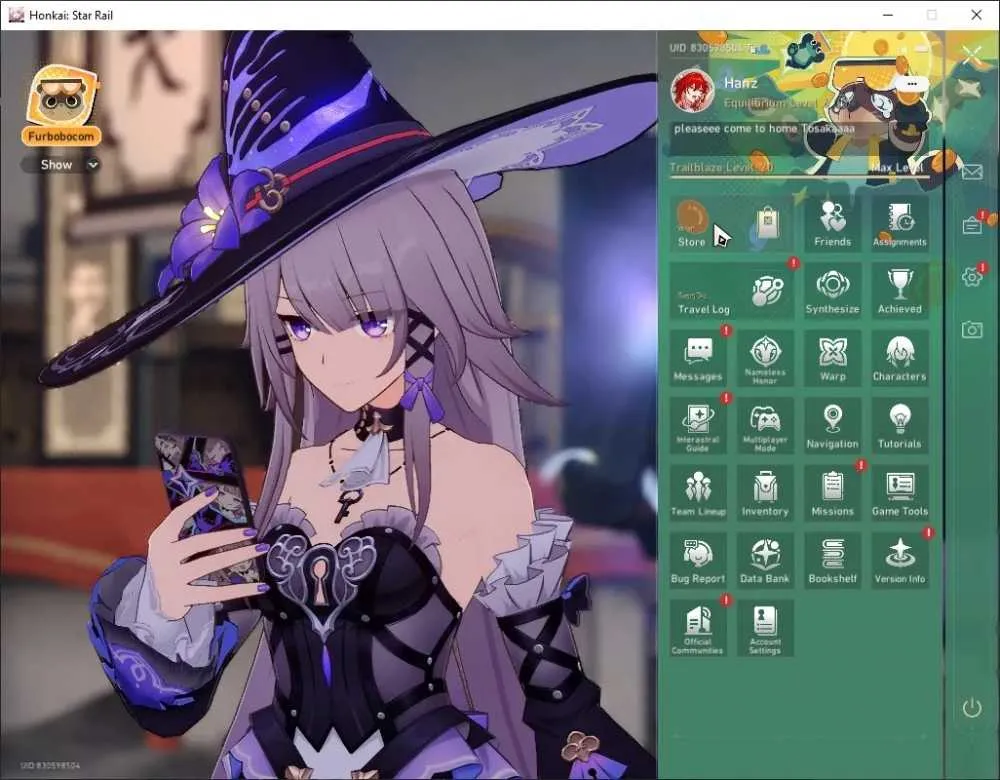Open Messages
1000x780 pixels.
698,358
